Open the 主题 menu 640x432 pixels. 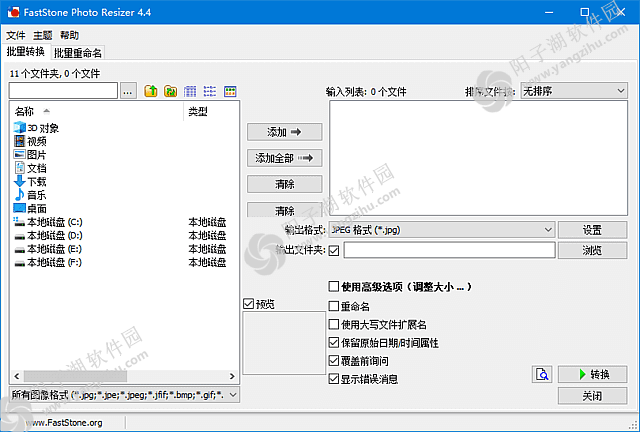42,36
